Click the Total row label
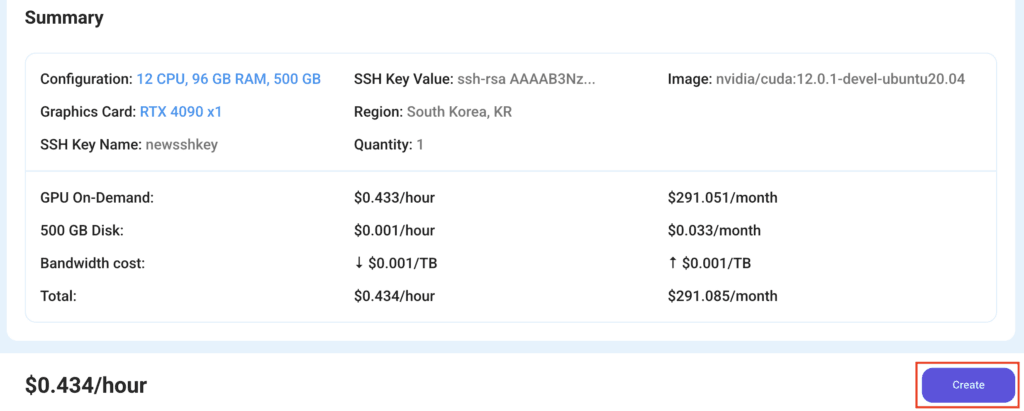Image resolution: width=1024 pixels, height=411 pixels. (59, 296)
